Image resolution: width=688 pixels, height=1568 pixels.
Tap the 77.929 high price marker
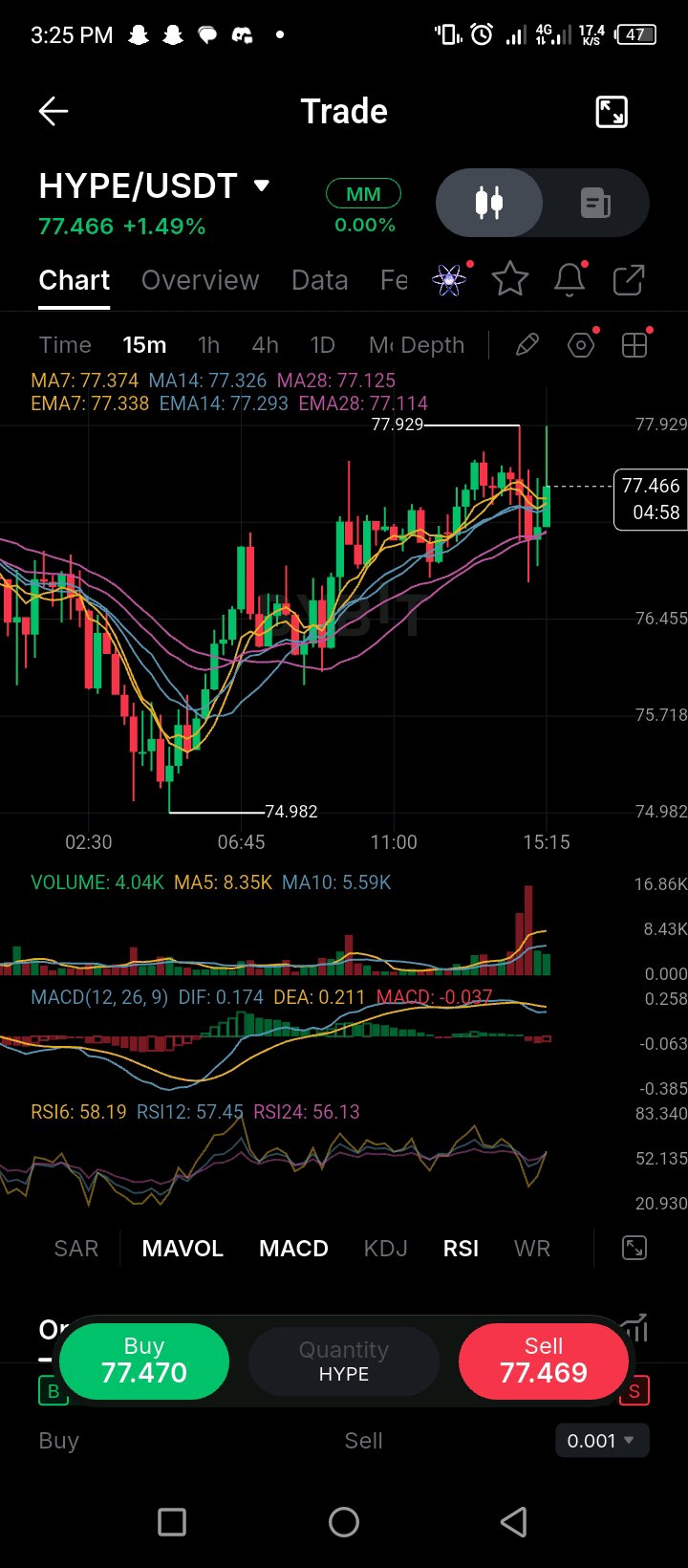pos(397,425)
